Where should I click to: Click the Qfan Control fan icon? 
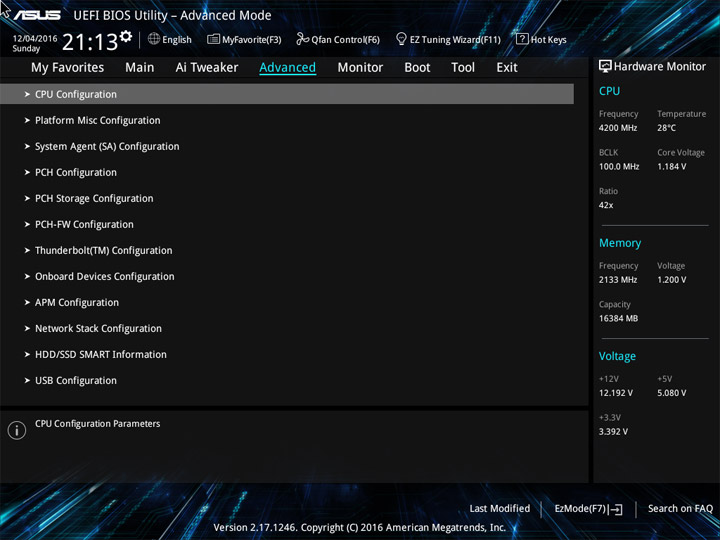tap(302, 39)
